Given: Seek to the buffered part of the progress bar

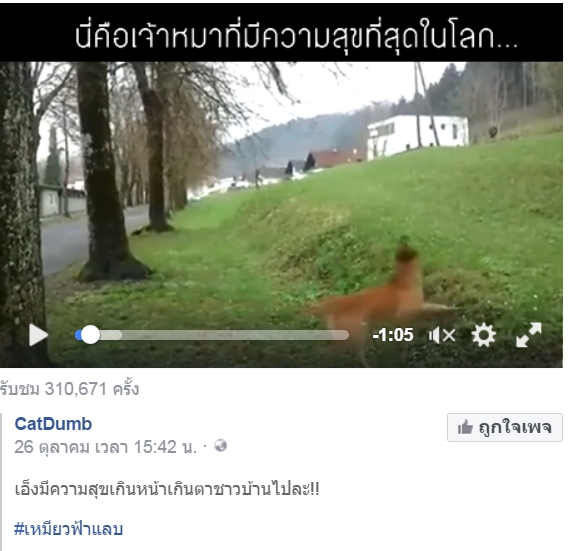Looking at the screenshot, I should (x=111, y=335).
